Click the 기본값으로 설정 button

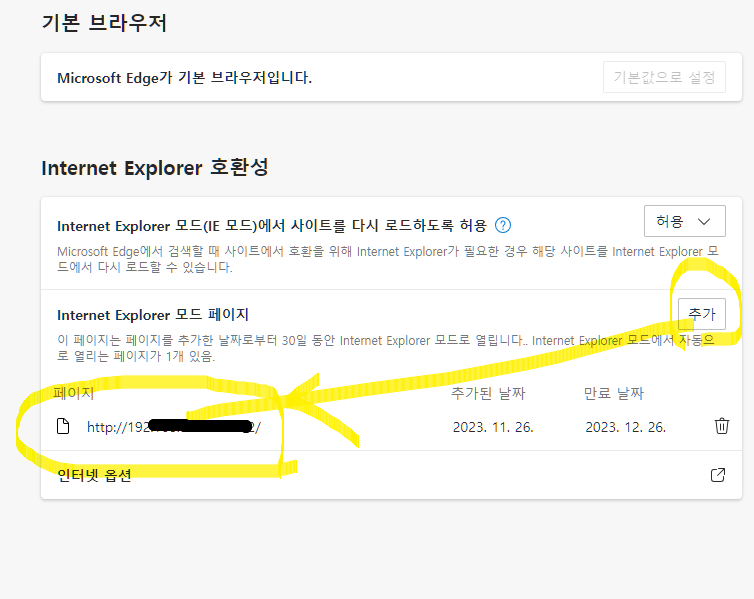[664, 77]
